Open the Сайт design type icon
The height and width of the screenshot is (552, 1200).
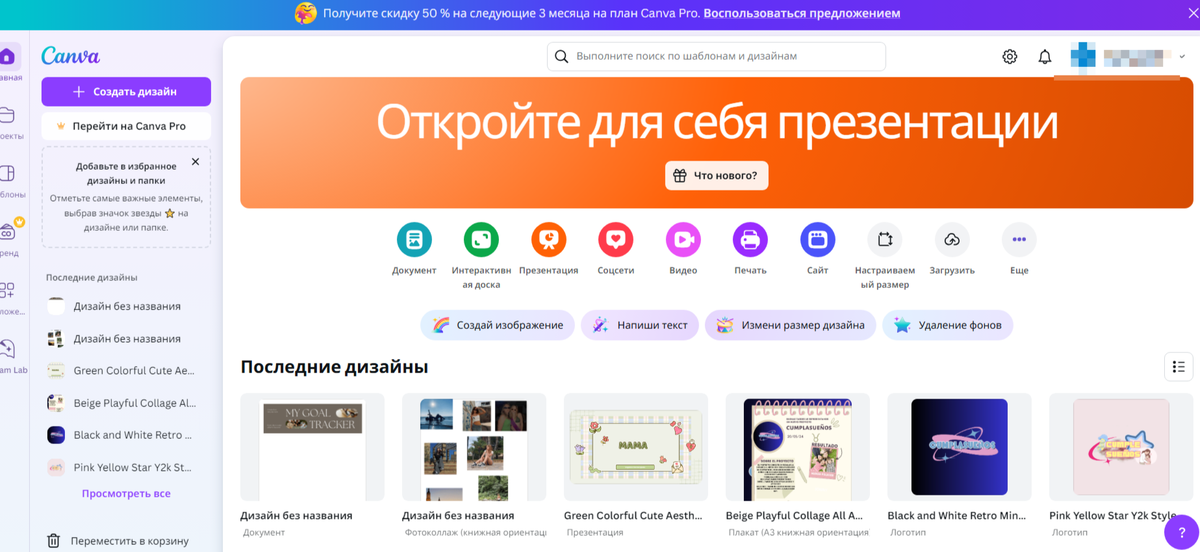817,240
